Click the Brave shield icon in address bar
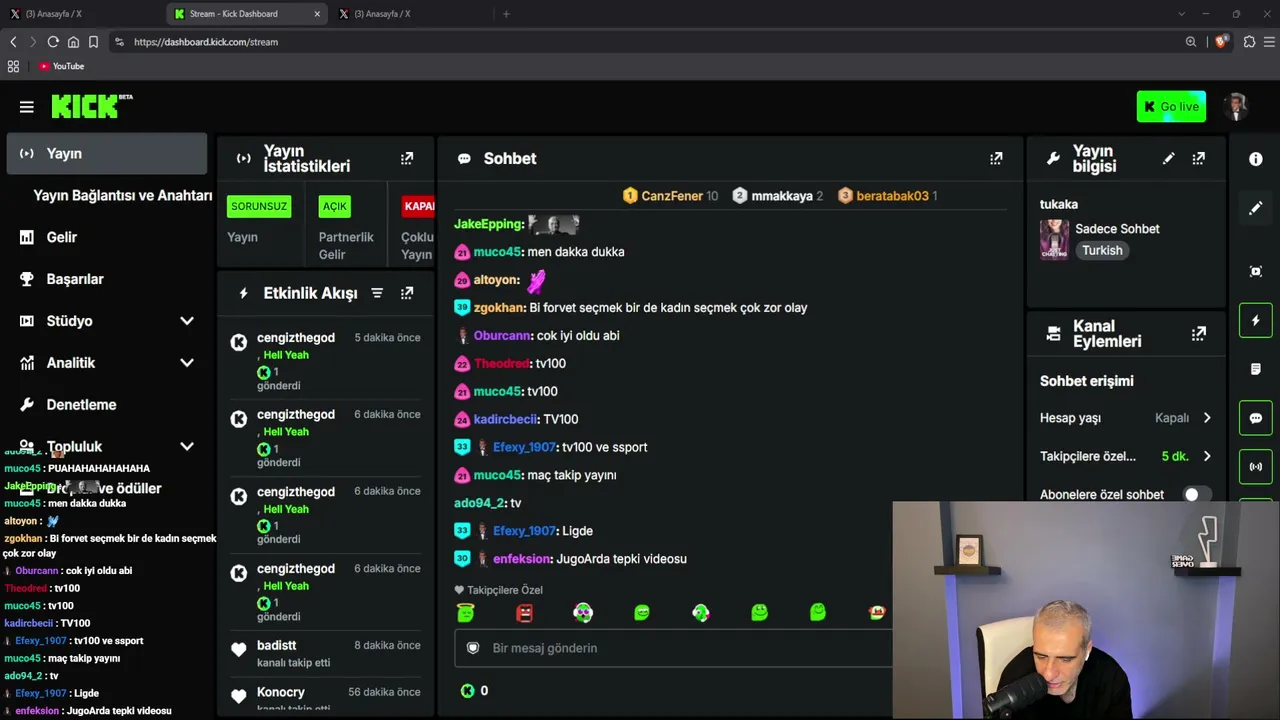Viewport: 1280px width, 720px height. coord(1221,42)
